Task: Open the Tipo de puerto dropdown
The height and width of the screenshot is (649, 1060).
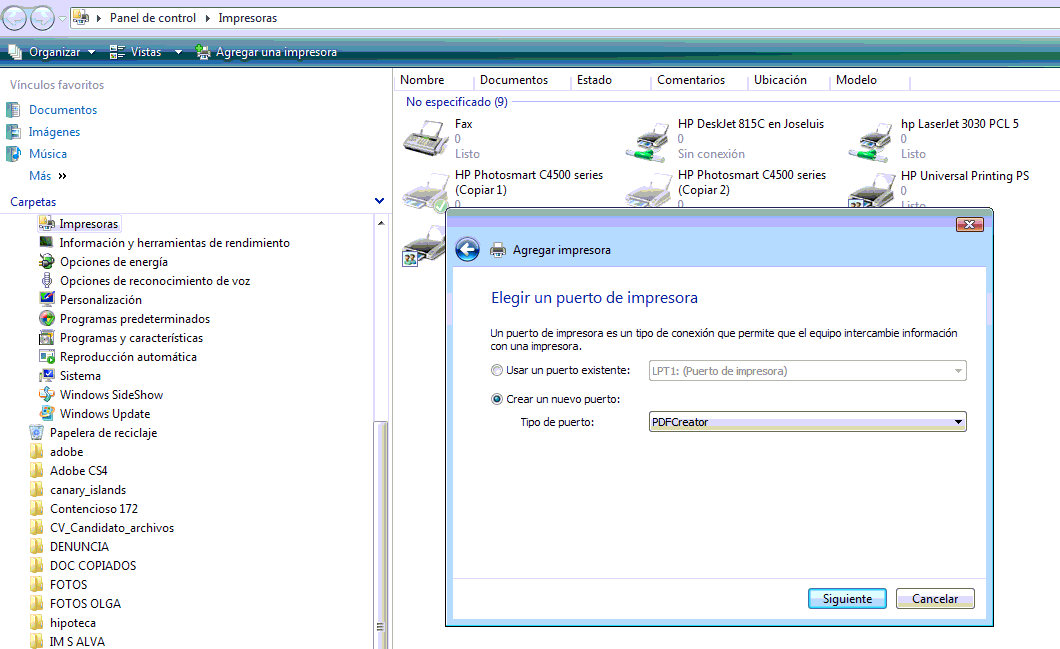Action: 957,421
